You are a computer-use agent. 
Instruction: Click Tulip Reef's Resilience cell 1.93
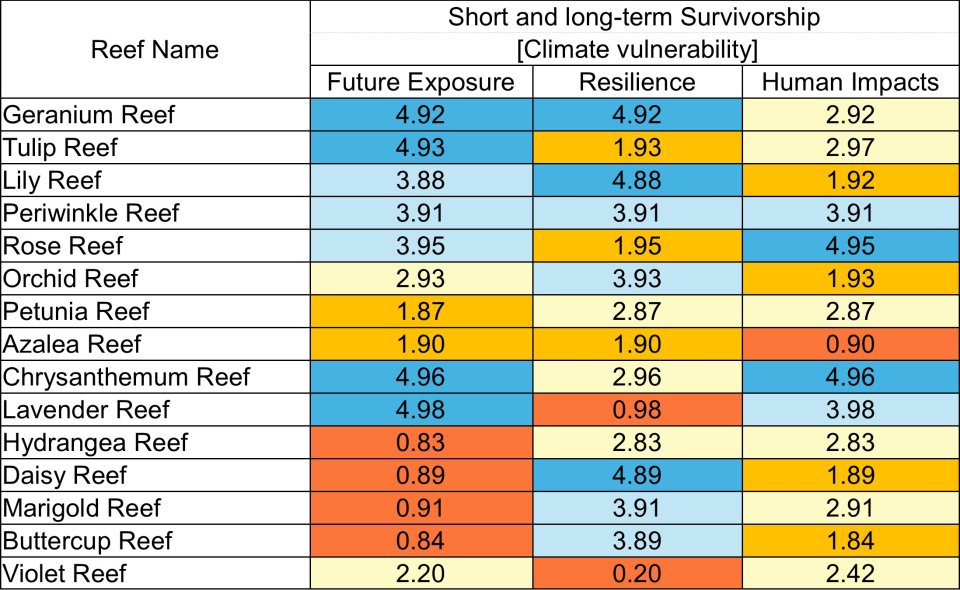click(x=637, y=148)
